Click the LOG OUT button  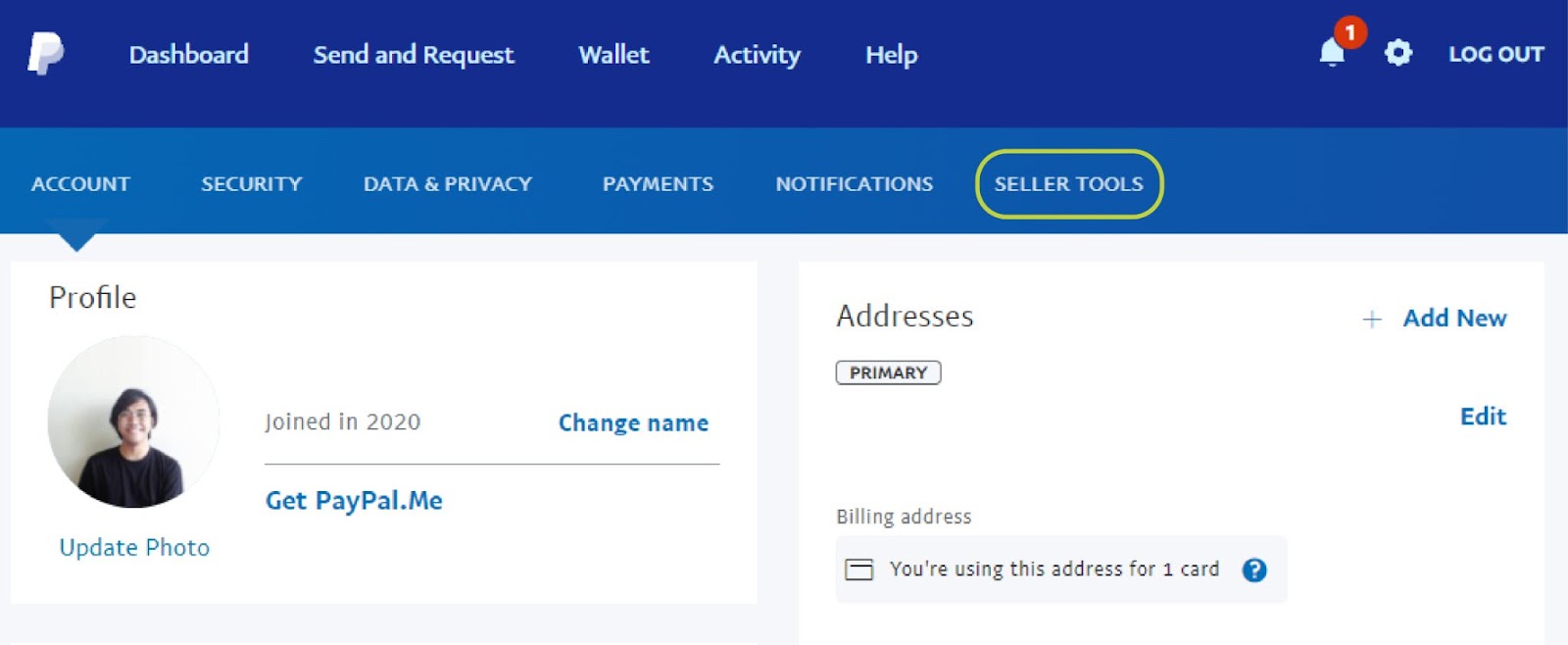(x=1496, y=54)
